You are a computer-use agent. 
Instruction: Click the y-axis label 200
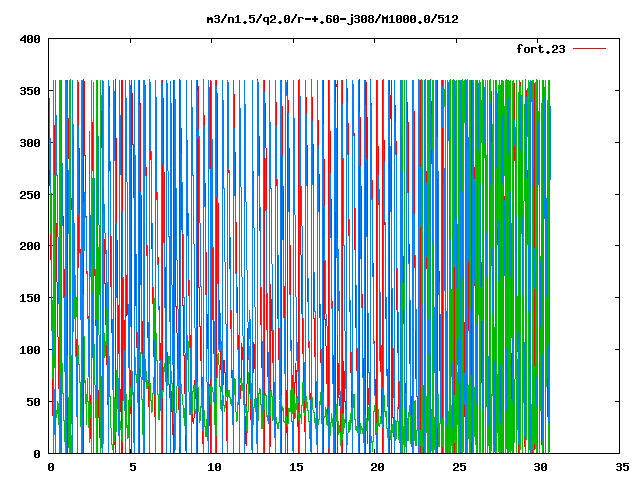tap(30, 246)
